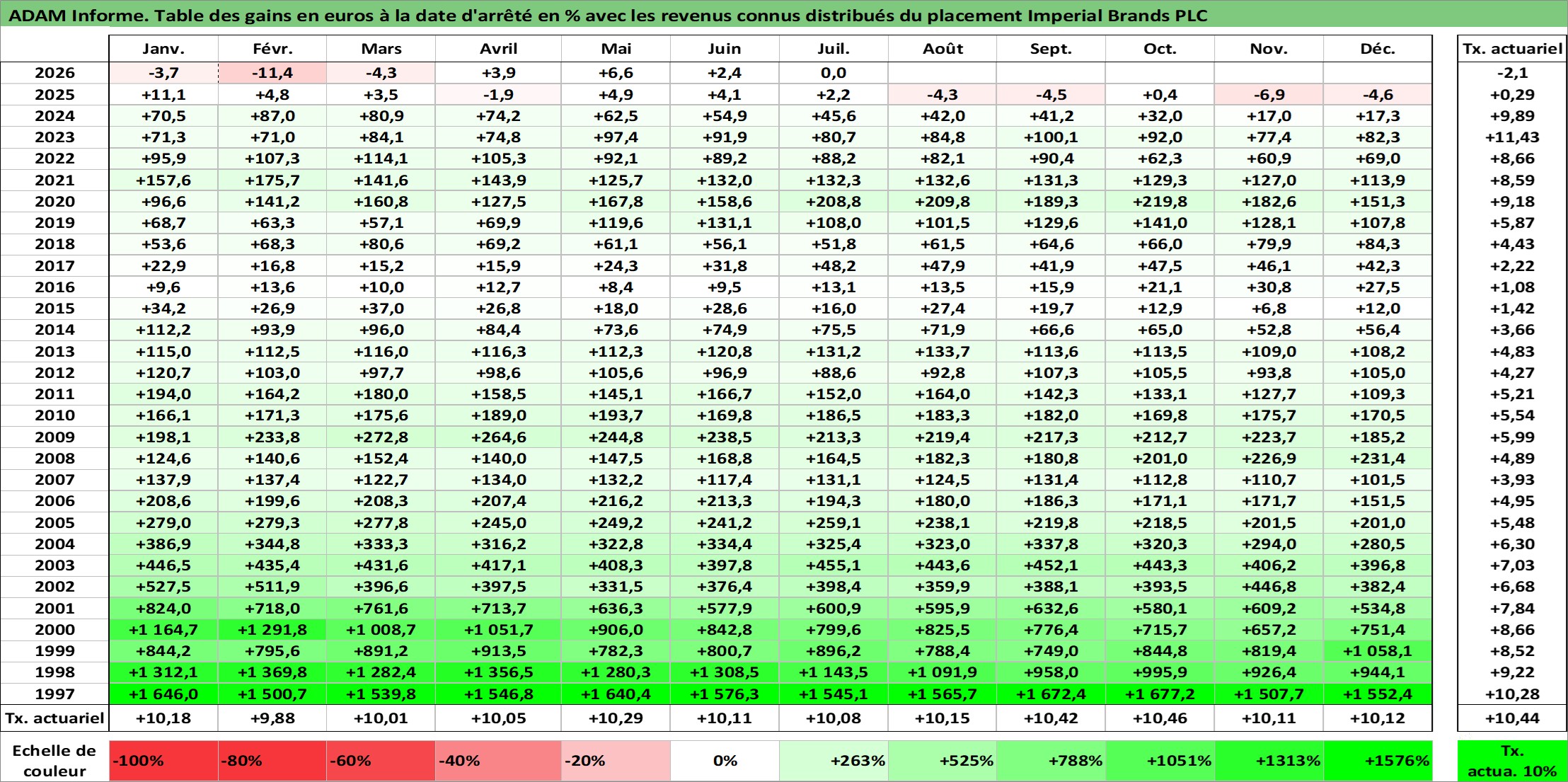1568x782 pixels.
Task: Click the +1 369,8 cell in row 1998
Action: pos(272,672)
